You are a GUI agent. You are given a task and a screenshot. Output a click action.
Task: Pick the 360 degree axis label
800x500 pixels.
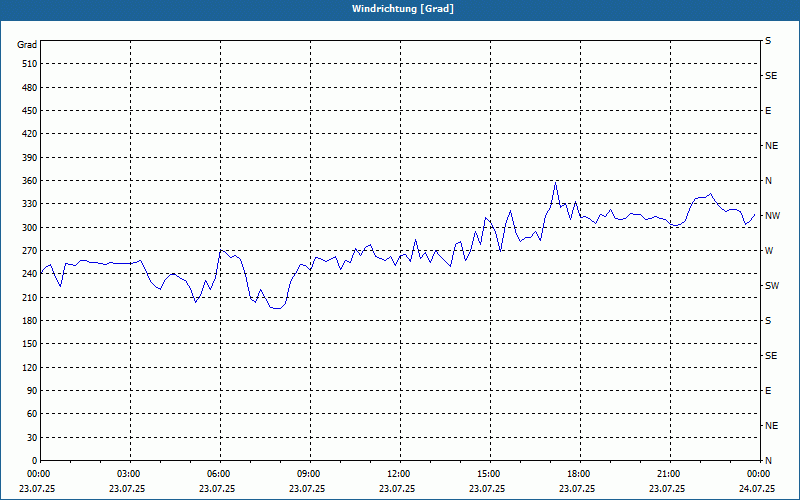point(30,181)
